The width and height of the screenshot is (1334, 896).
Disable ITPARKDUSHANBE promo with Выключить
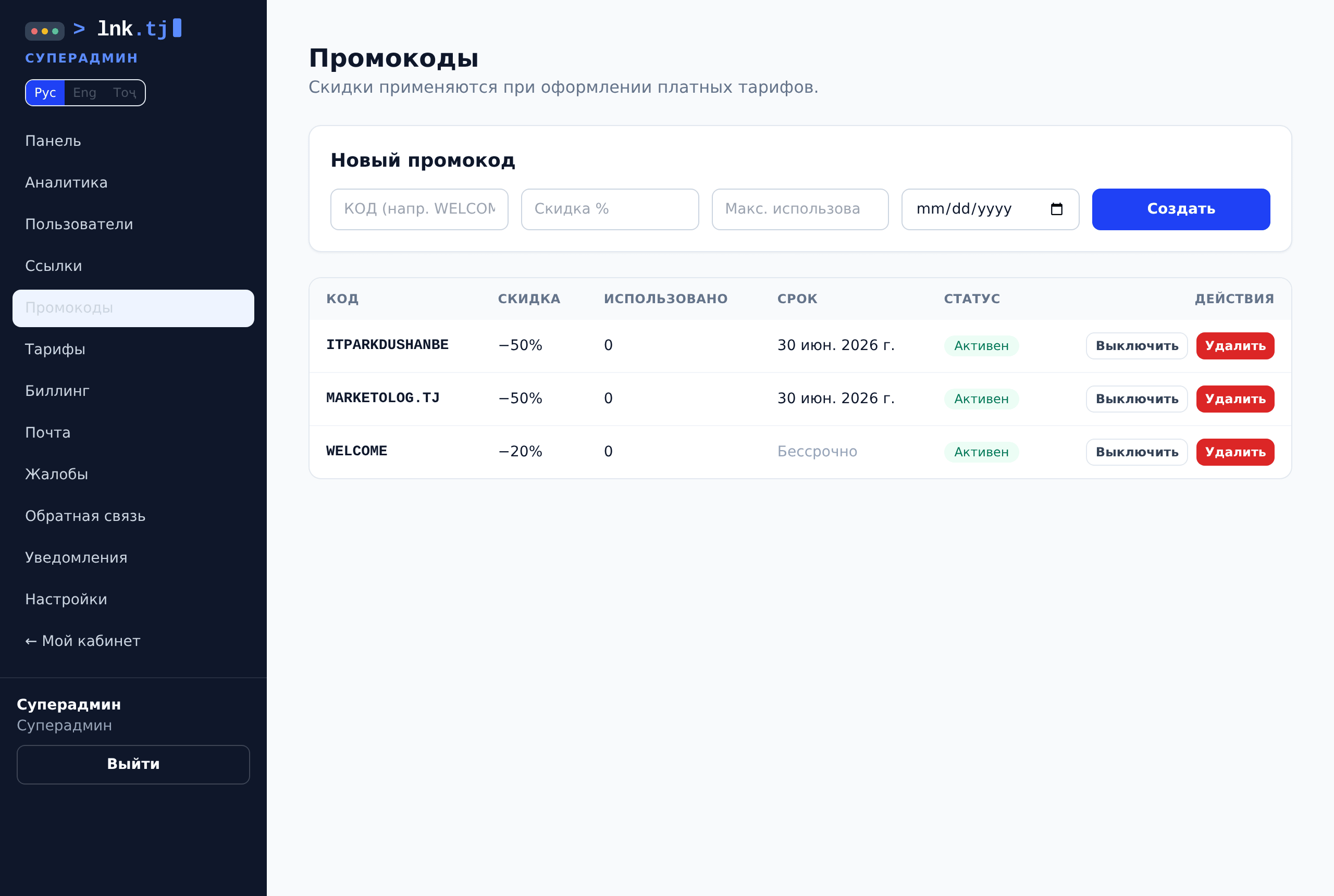[x=1136, y=346]
